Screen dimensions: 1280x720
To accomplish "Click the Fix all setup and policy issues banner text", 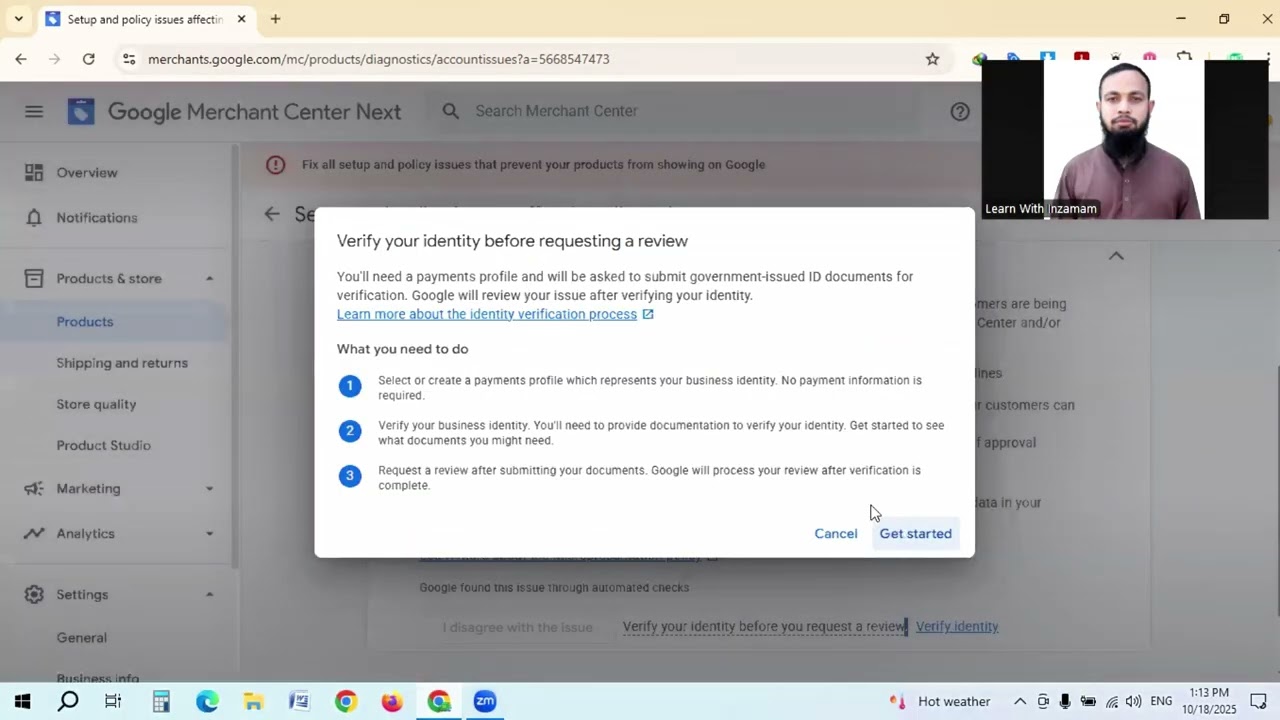I will point(533,165).
